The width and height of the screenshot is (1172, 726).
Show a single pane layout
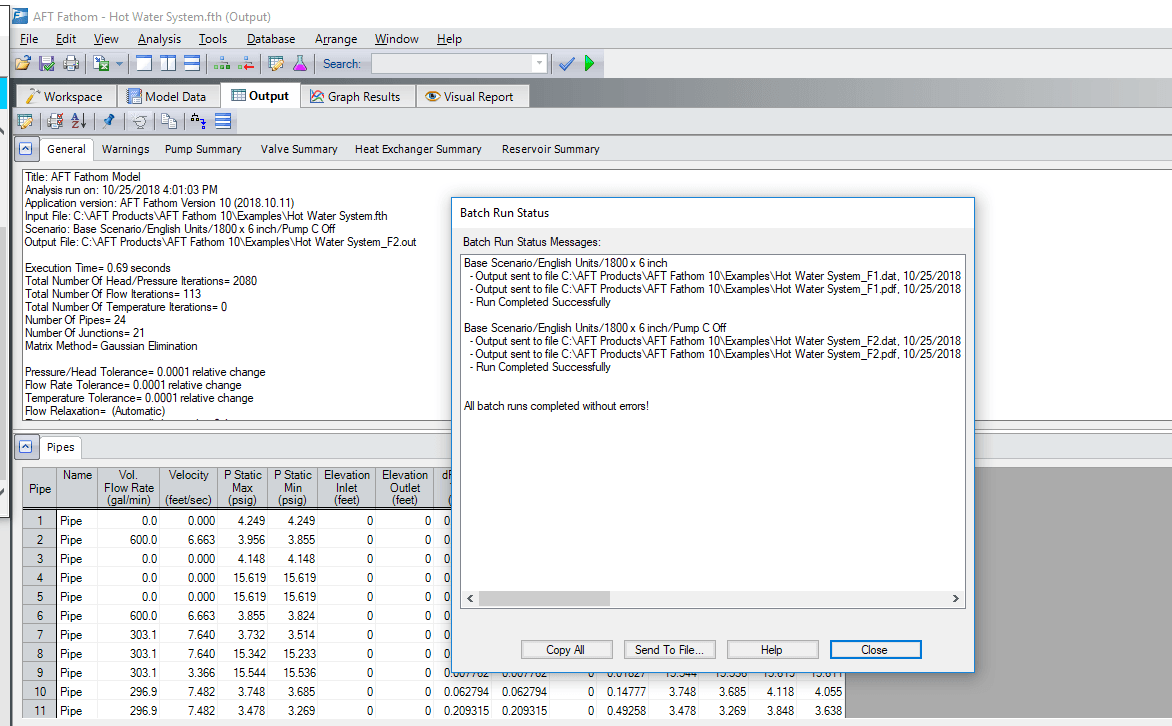coord(144,64)
